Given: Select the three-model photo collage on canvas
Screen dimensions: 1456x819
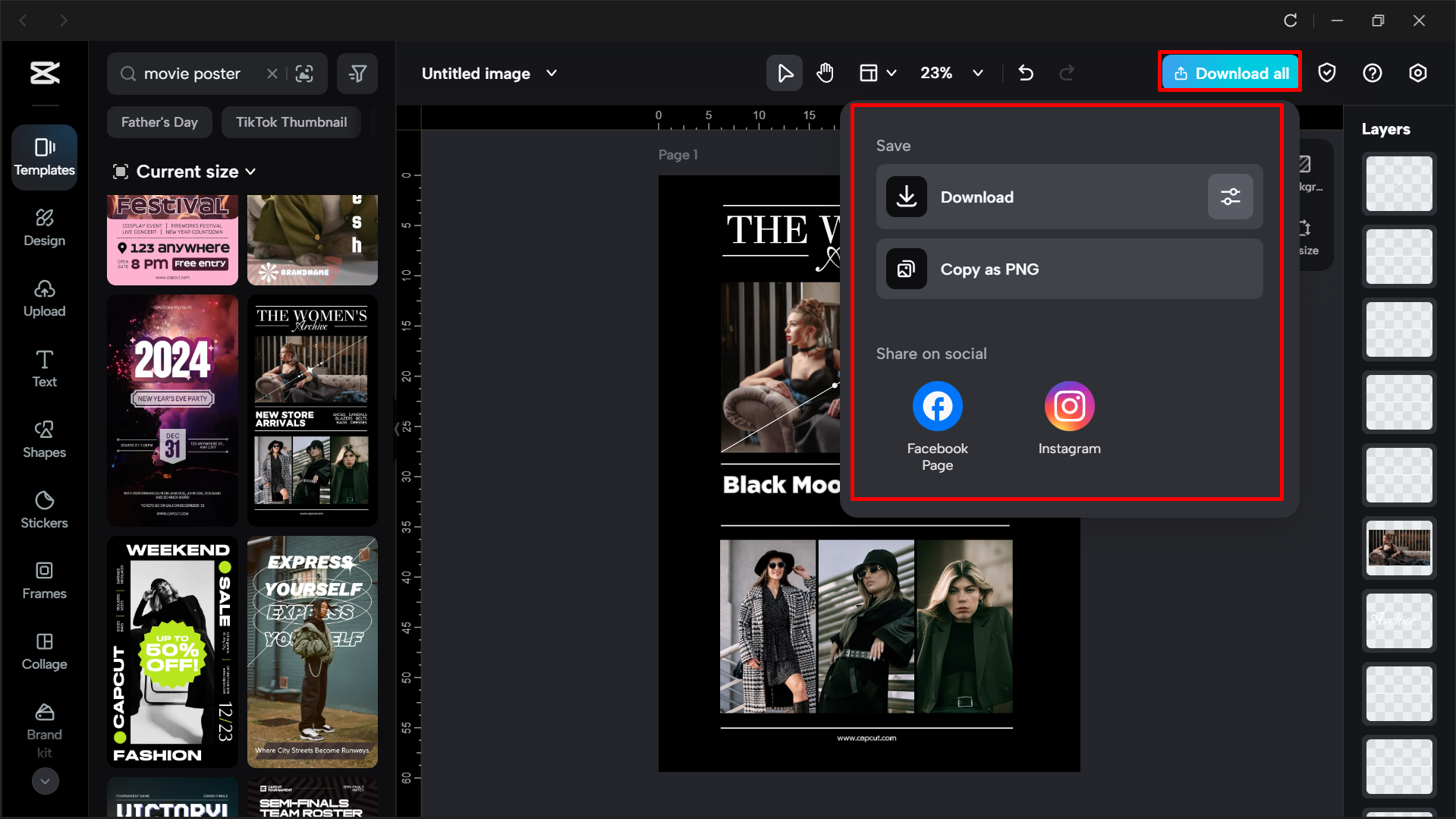Looking at the screenshot, I should coord(866,626).
